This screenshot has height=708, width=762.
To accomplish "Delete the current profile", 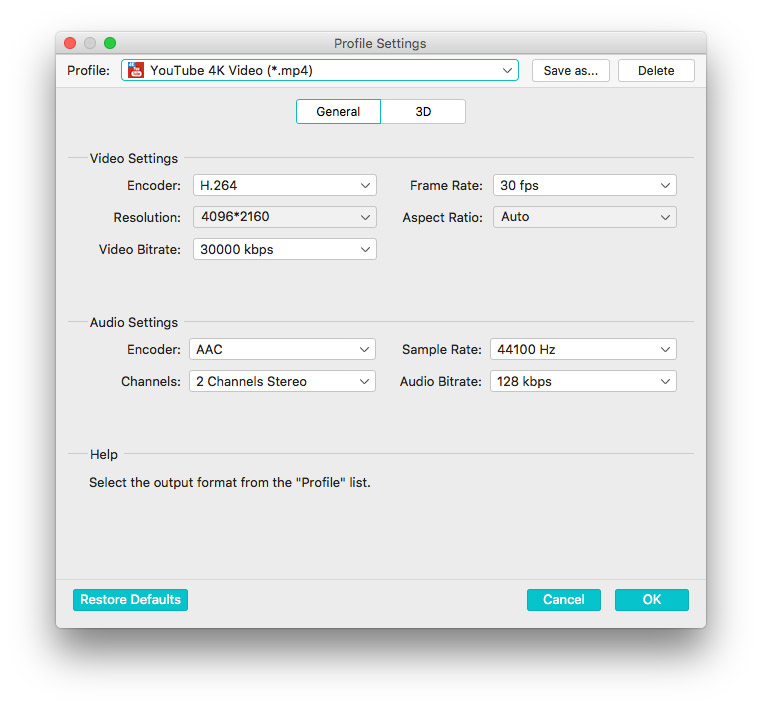I will (656, 70).
